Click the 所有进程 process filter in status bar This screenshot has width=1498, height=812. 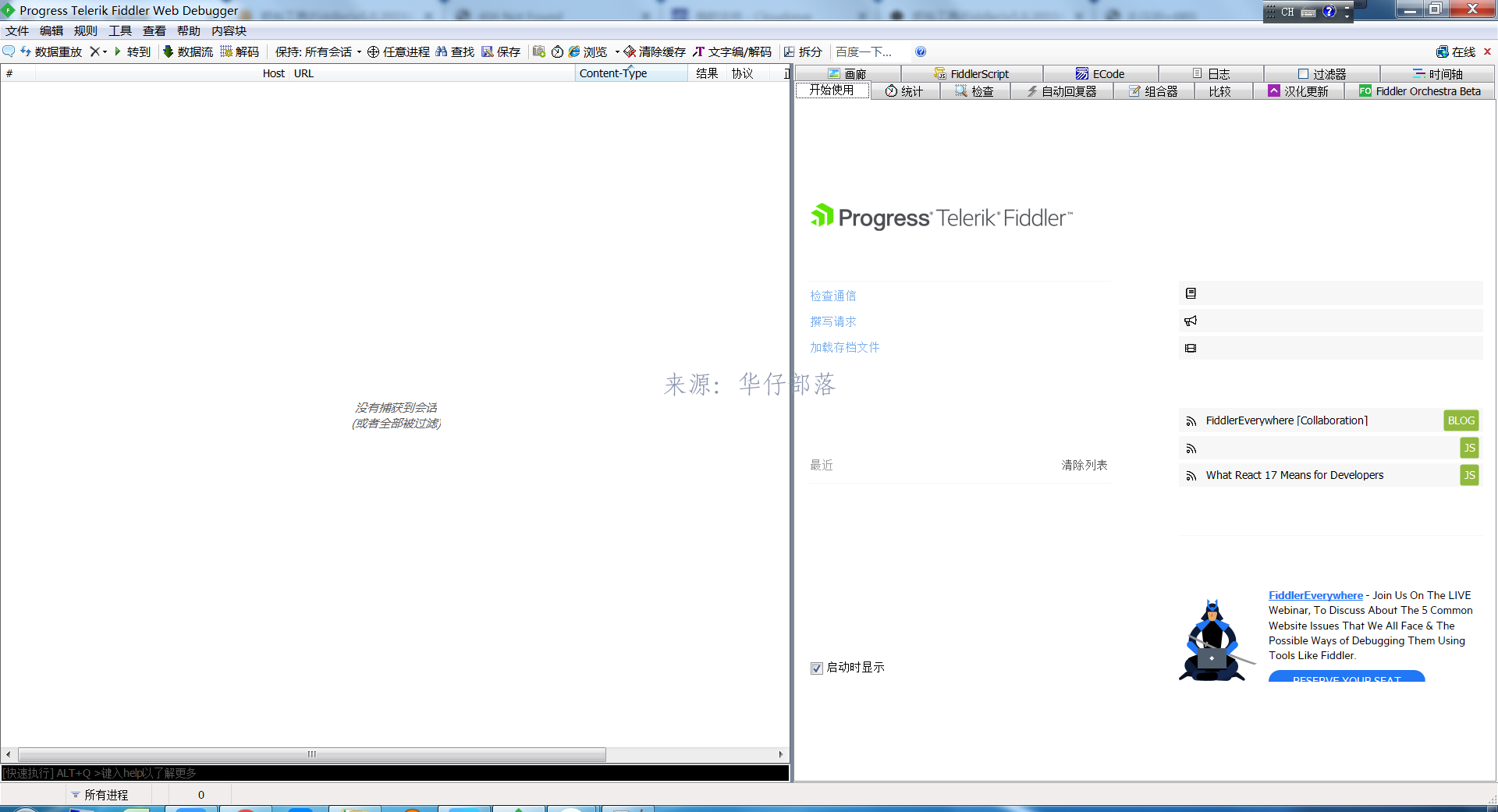click(100, 795)
